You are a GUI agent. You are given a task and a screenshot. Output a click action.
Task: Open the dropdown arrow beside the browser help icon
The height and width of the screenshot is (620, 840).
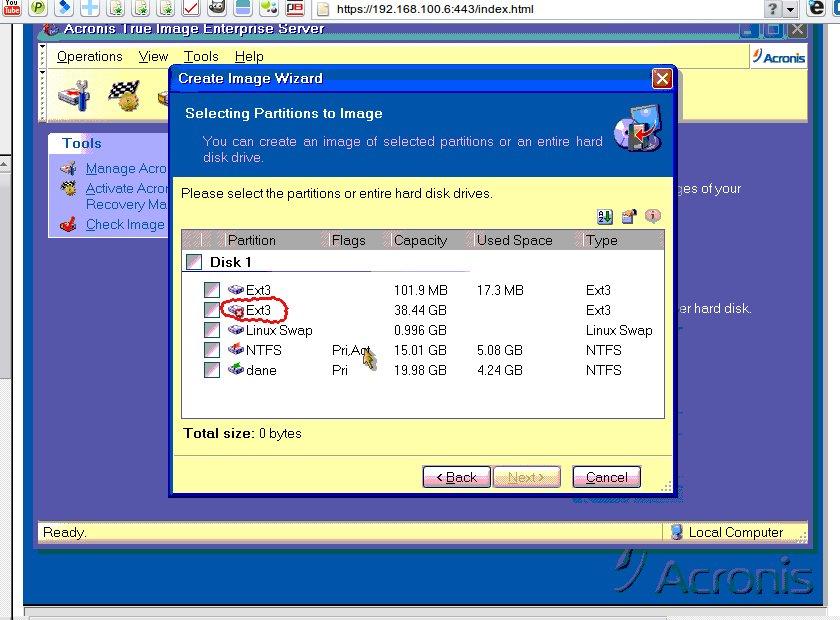click(790, 9)
